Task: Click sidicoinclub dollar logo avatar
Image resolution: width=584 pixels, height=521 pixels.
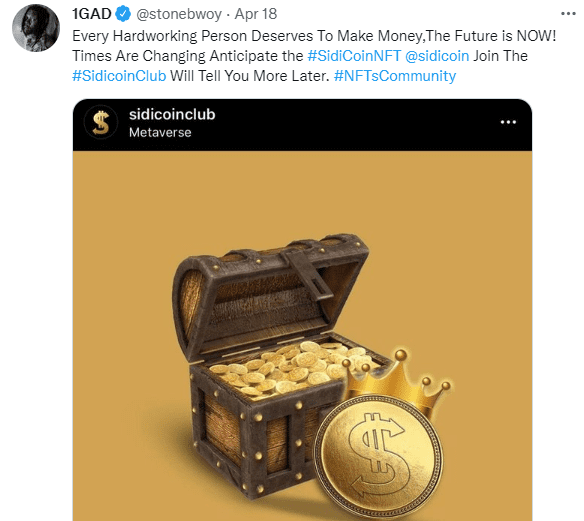Action: pyautogui.click(x=101, y=122)
